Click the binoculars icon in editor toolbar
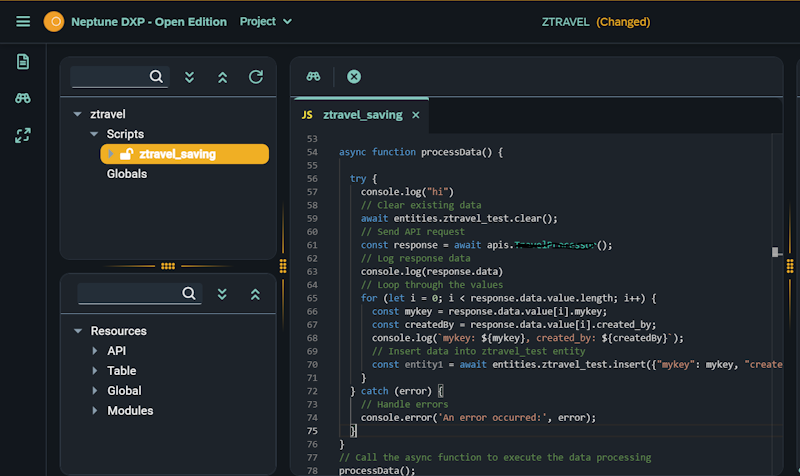This screenshot has height=476, width=800. [x=313, y=77]
